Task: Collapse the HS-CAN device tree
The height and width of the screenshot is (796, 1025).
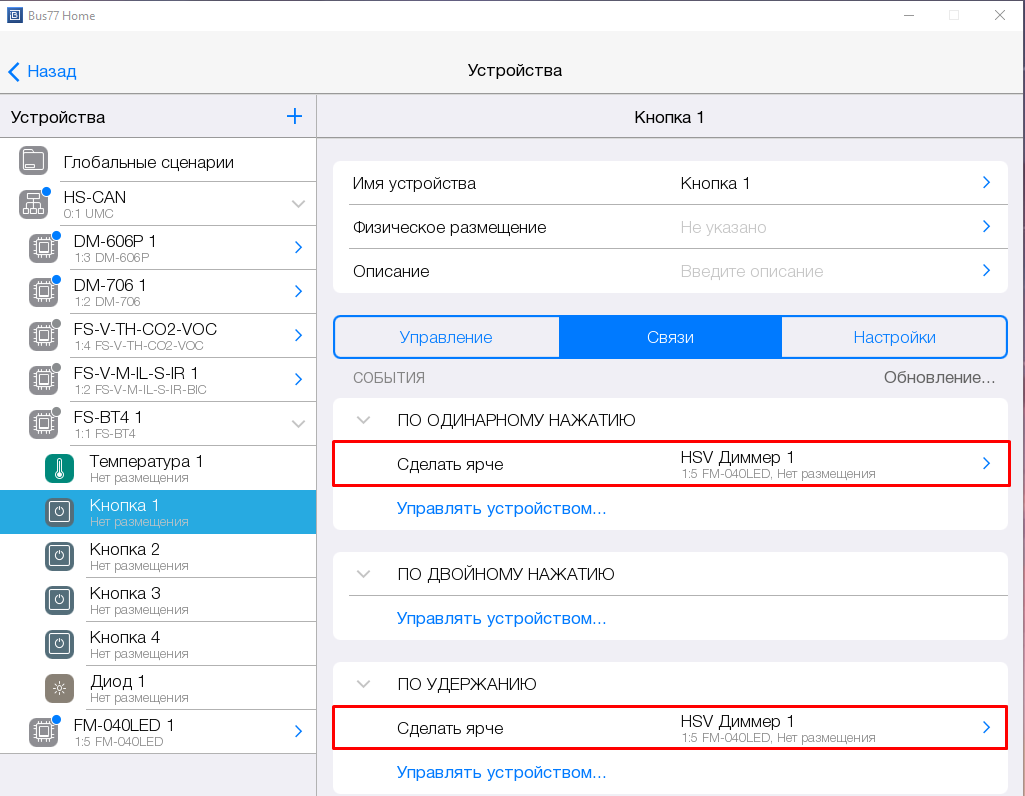Action: [298, 204]
